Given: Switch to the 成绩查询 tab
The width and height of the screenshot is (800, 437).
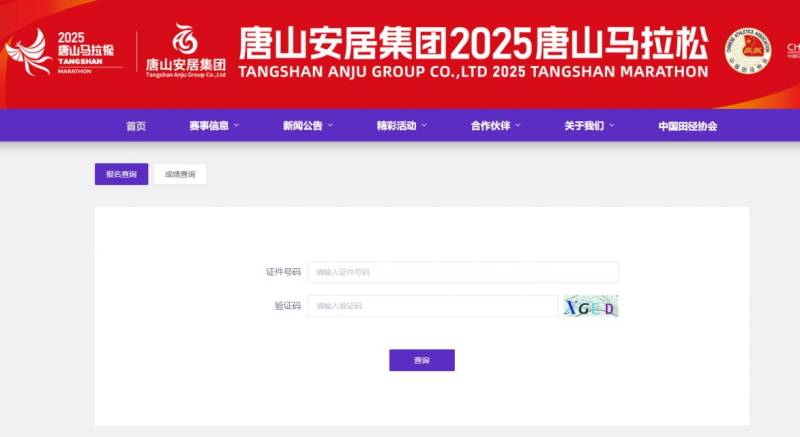Looking at the screenshot, I should click(x=180, y=174).
